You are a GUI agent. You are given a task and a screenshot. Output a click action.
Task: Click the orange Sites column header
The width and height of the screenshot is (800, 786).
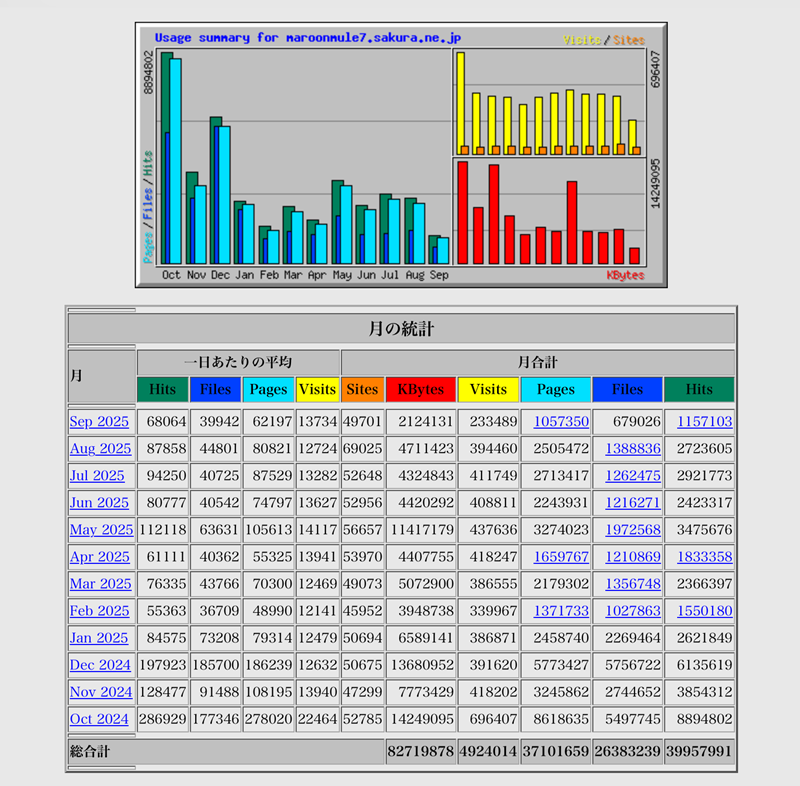point(362,390)
